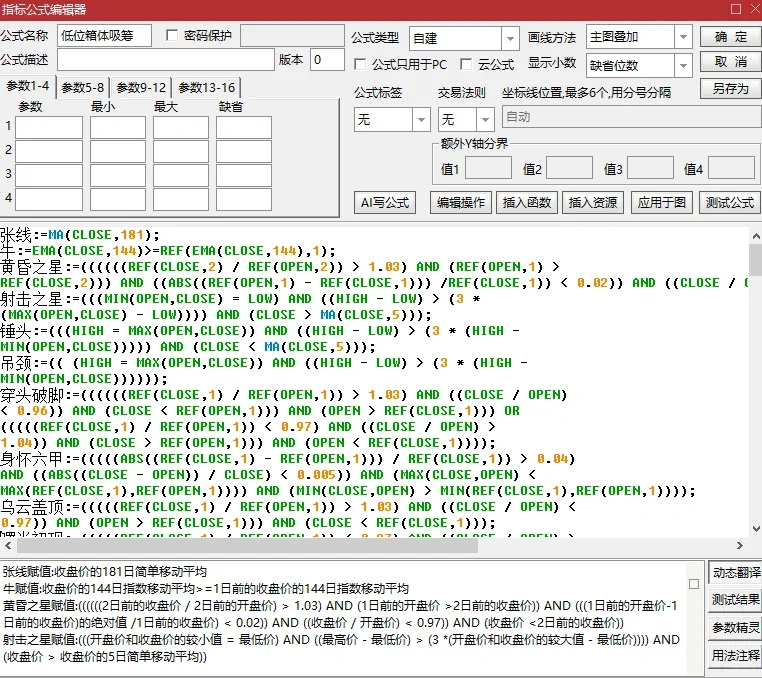Click the 张线:=MA(CLOSE,181) code line
Screen dimensions: 762x678
pyautogui.click(x=80, y=235)
